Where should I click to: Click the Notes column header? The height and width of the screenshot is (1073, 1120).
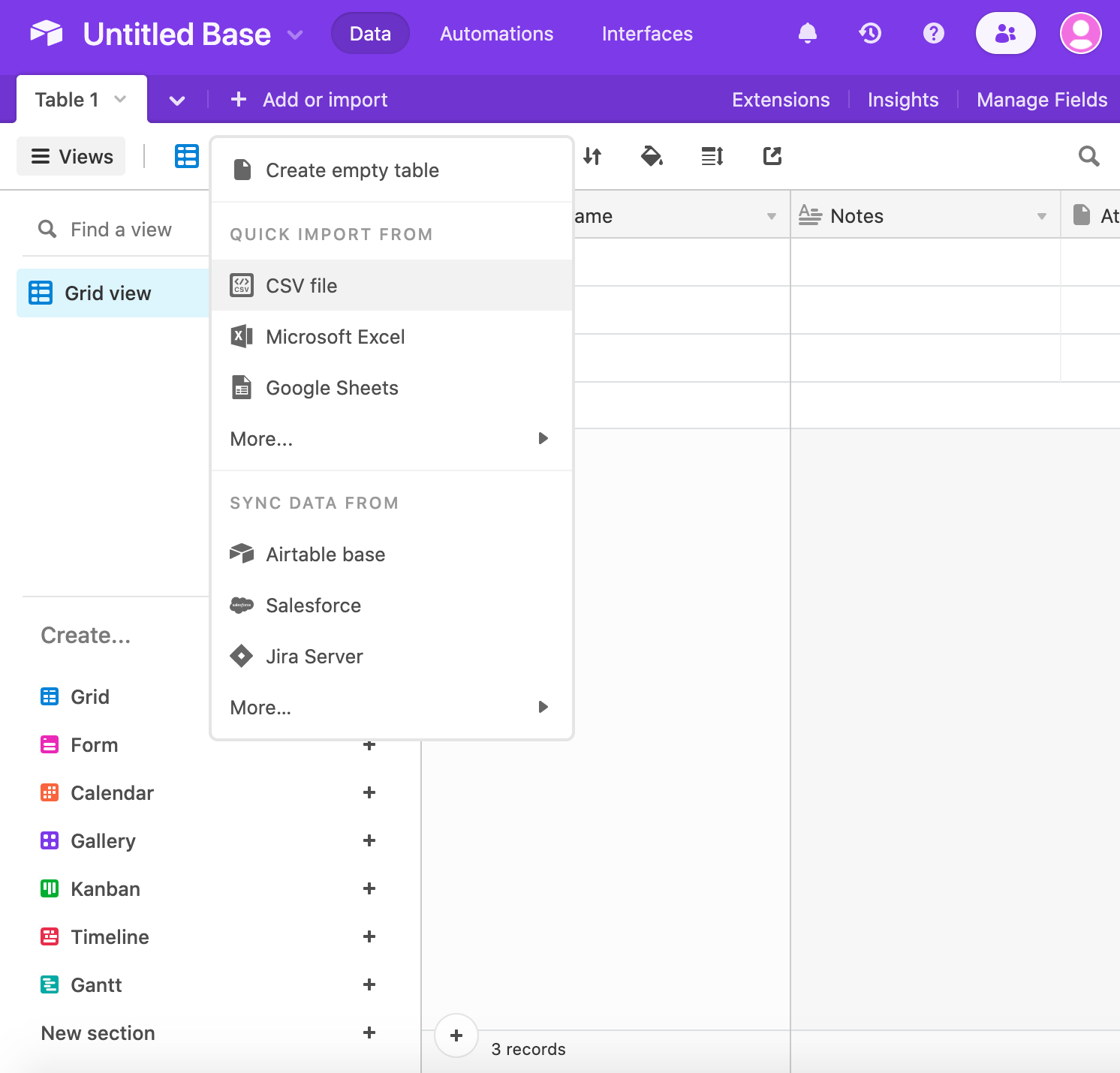click(x=925, y=215)
